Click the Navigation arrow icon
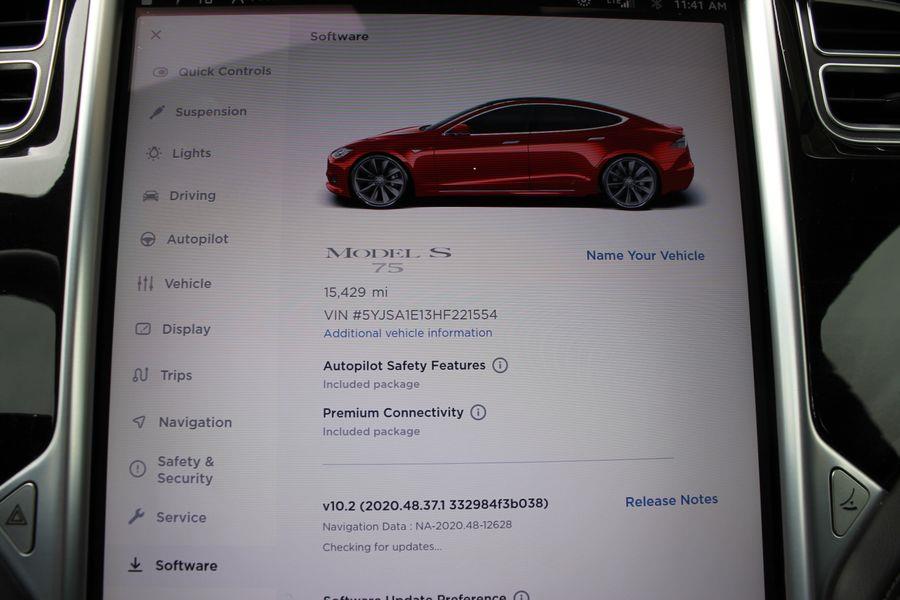The width and height of the screenshot is (900, 600). 139,422
